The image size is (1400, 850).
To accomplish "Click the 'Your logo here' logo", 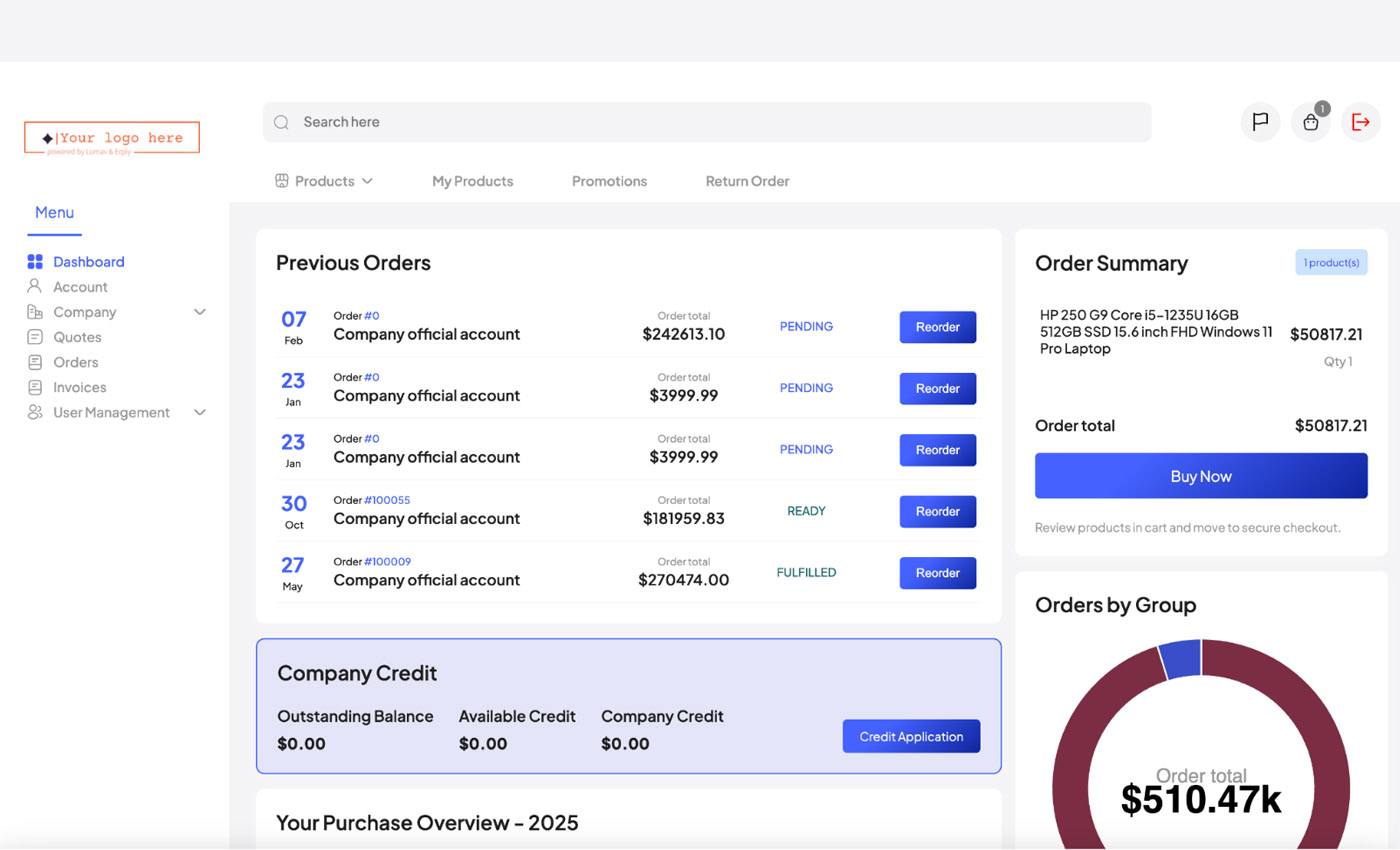I will point(112,138).
